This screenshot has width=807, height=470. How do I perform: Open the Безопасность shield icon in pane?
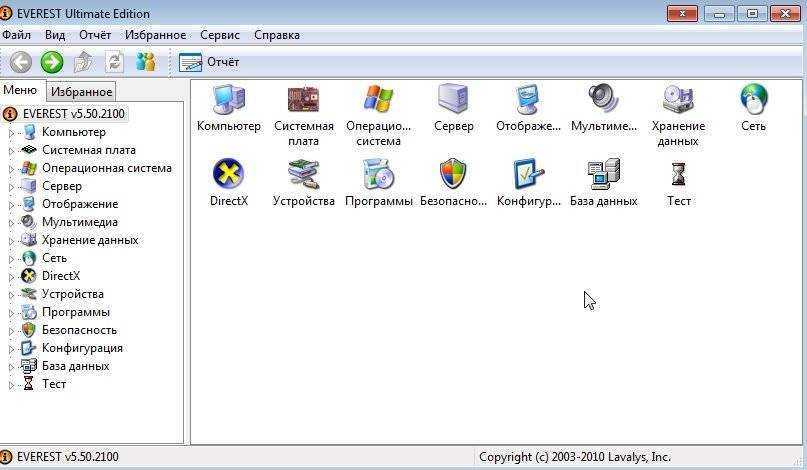click(453, 174)
